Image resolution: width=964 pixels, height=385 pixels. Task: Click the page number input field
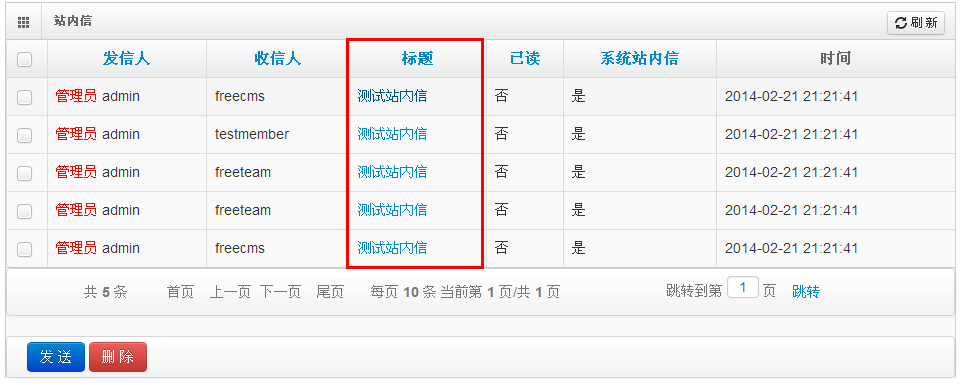pyautogui.click(x=743, y=287)
